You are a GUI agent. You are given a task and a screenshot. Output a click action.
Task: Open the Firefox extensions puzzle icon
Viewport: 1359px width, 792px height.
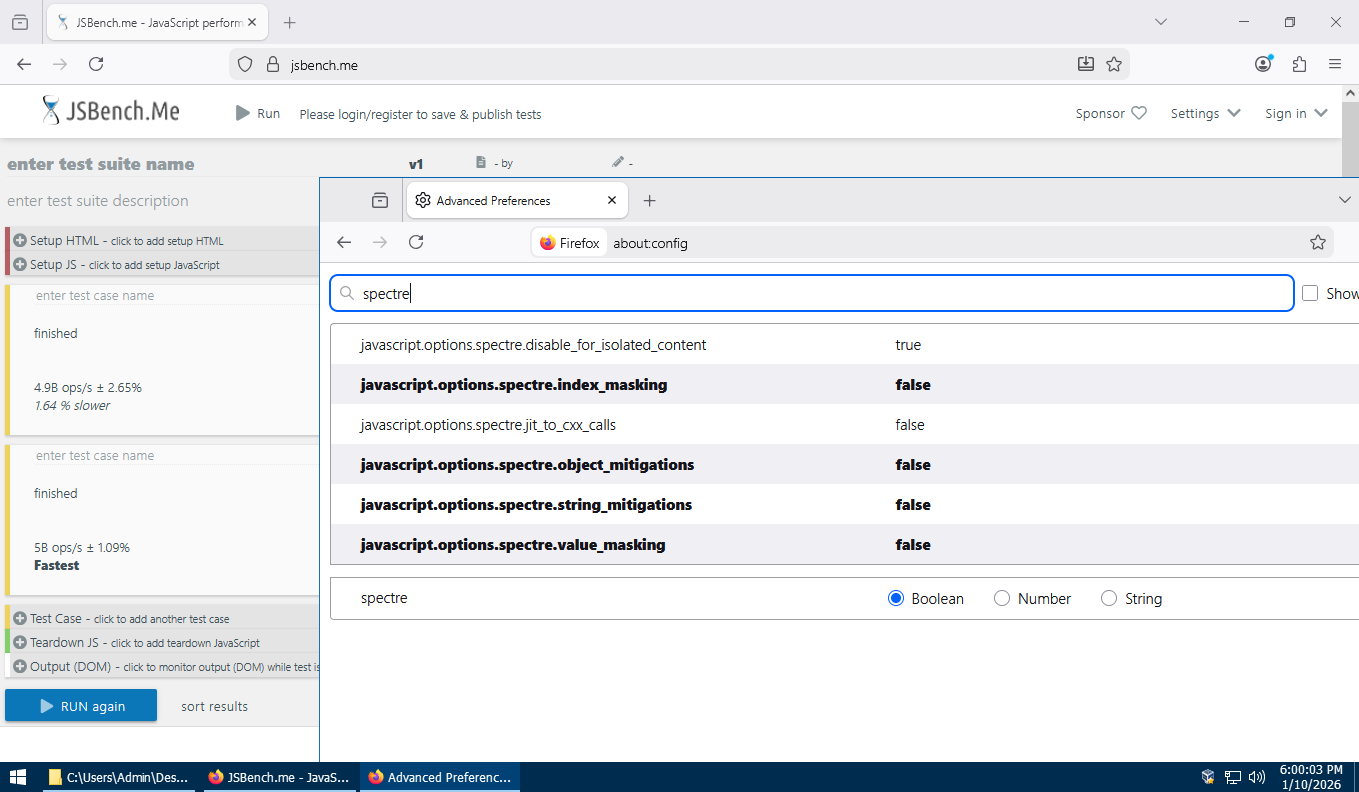[x=1299, y=64]
